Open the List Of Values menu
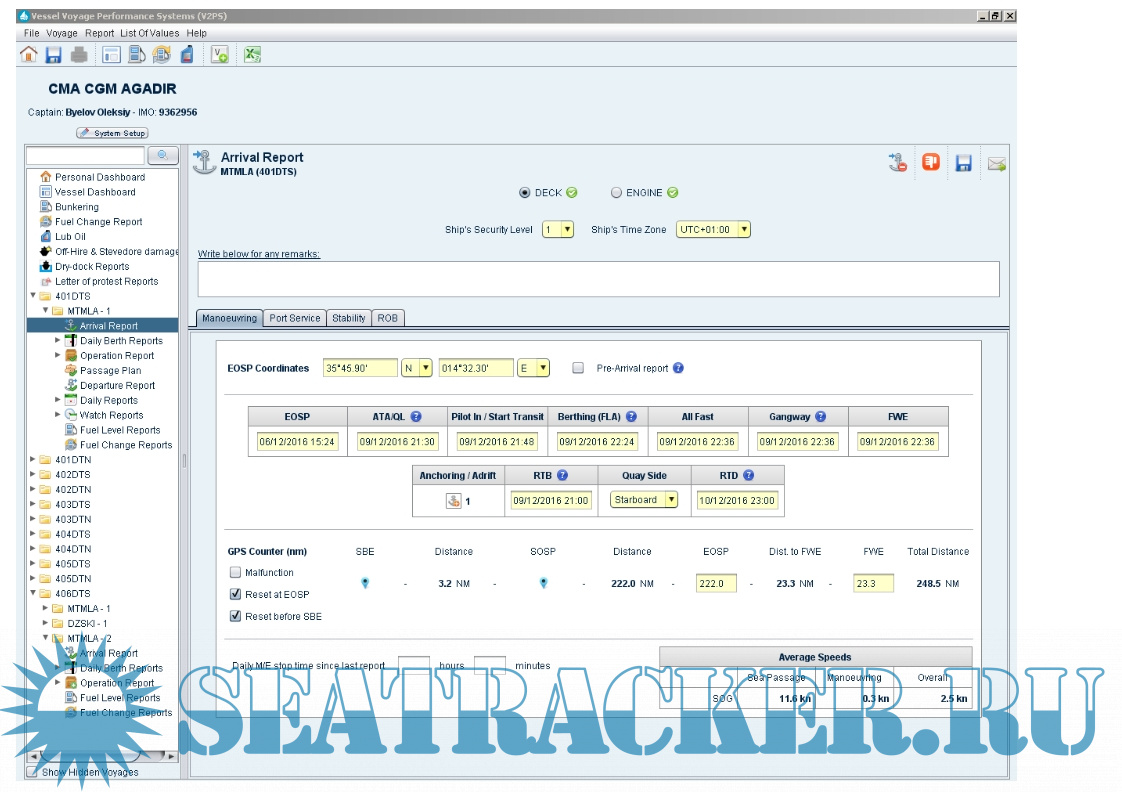The width and height of the screenshot is (1122, 793). pos(150,33)
